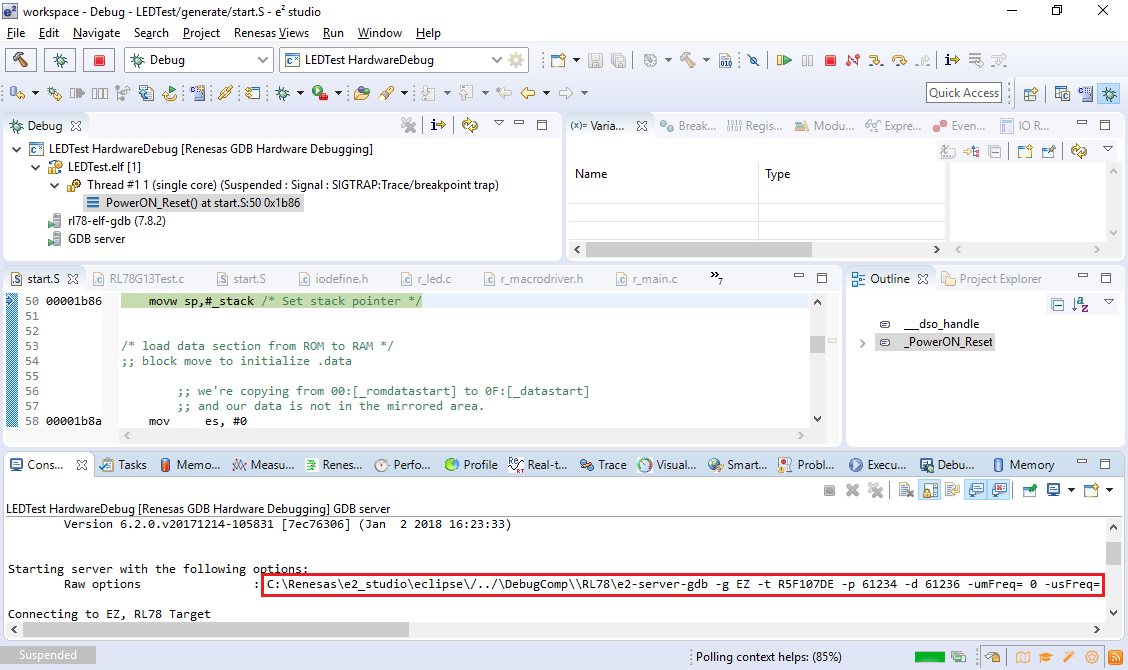This screenshot has height=670, width=1128.
Task: Toggle Scroll Lock in the Console toolbar
Action: pyautogui.click(x=930, y=490)
